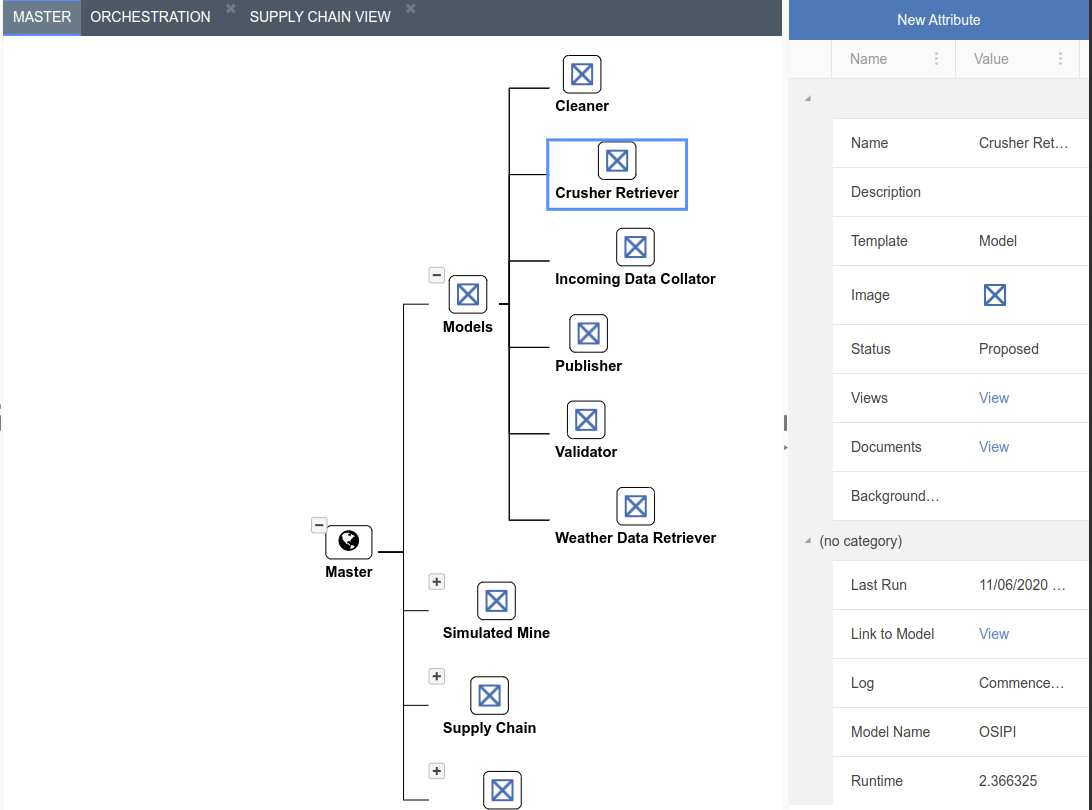This screenshot has width=1092, height=810.
Task: Expand the Supply Chain branch
Action: 436,677
